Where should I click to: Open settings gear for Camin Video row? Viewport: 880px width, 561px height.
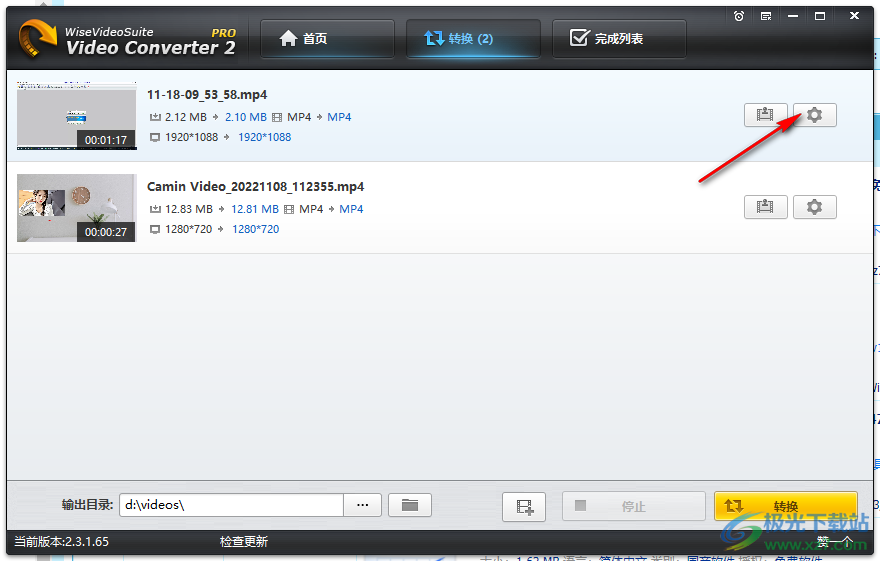tap(814, 207)
